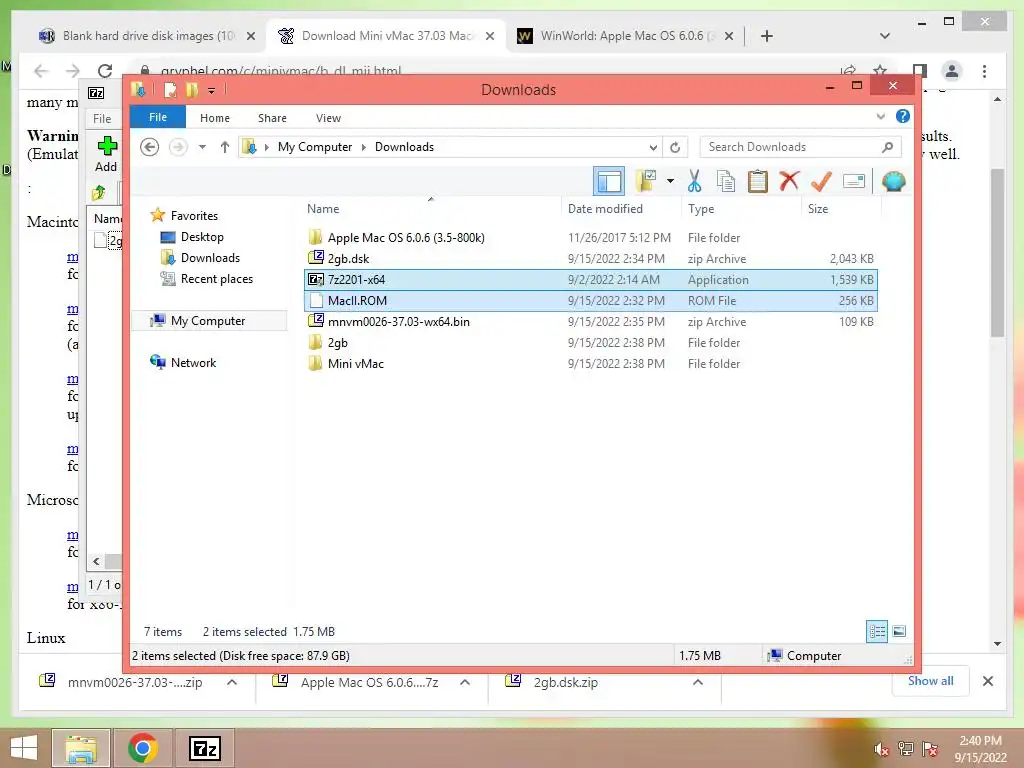Open menu for 2gb.dsk.zip download
This screenshot has height=768, width=1024.
coord(697,682)
